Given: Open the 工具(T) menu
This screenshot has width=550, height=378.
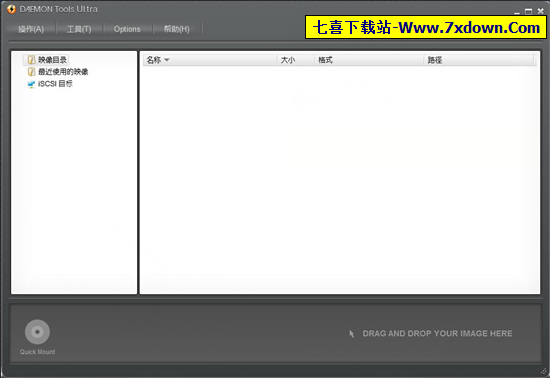Looking at the screenshot, I should tap(79, 29).
